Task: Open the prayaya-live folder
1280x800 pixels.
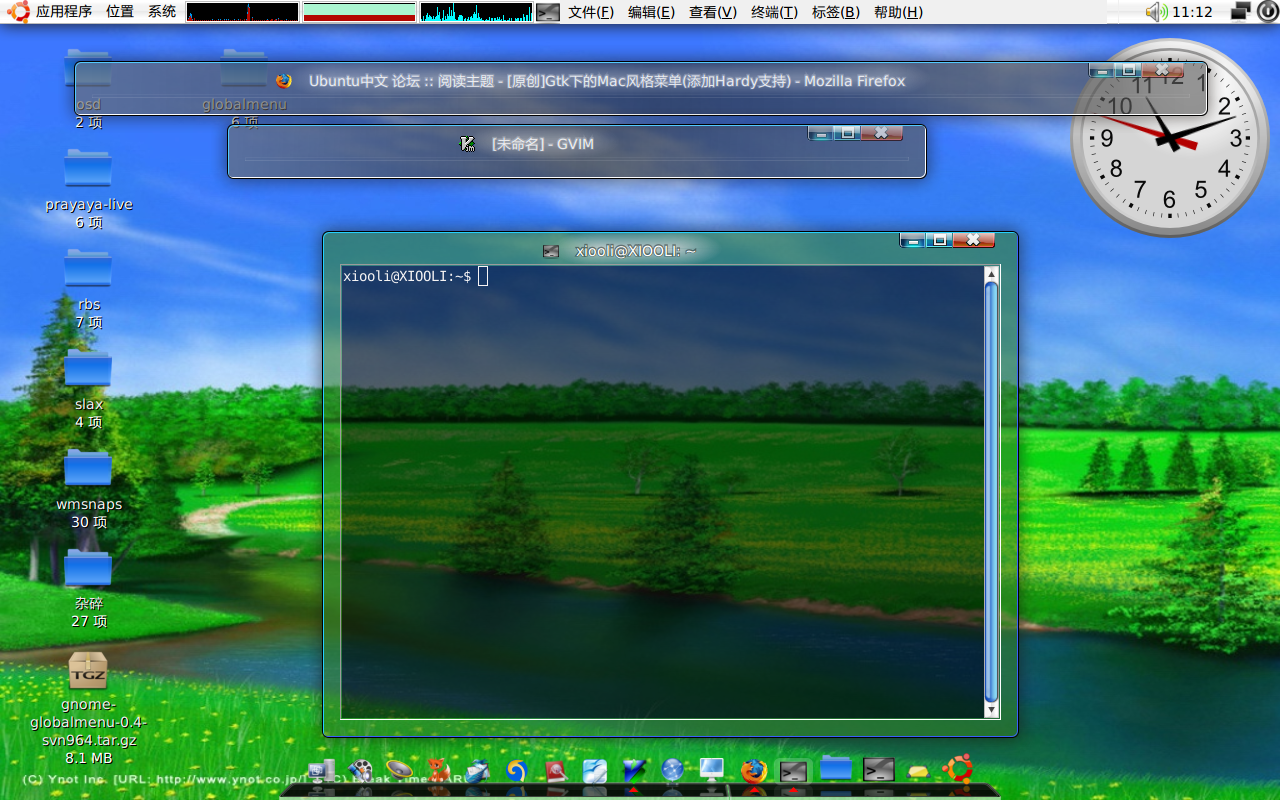Action: pyautogui.click(x=88, y=169)
